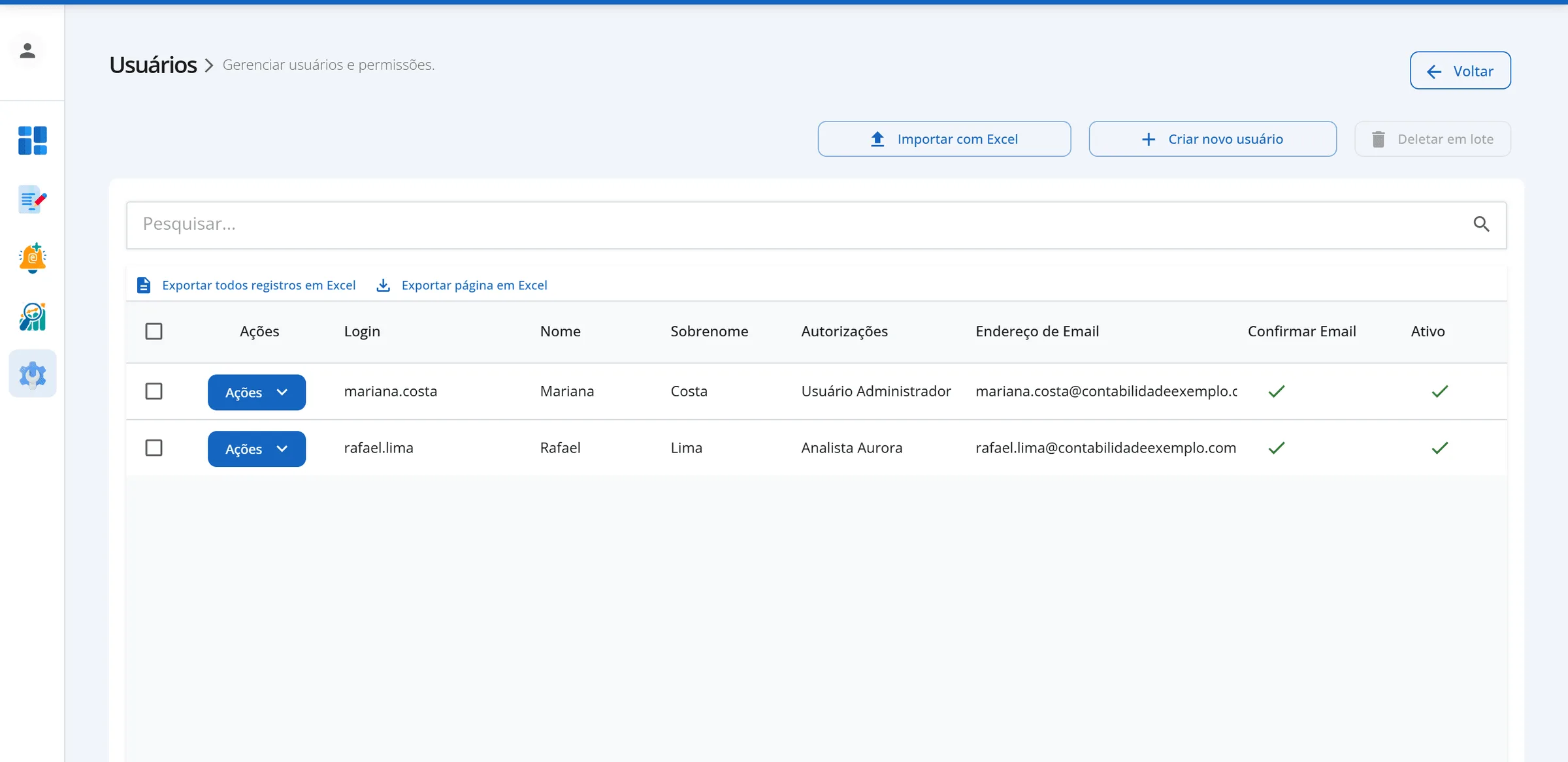The height and width of the screenshot is (762, 1568).
Task: Open the alert bell icon in sidebar
Action: (33, 258)
